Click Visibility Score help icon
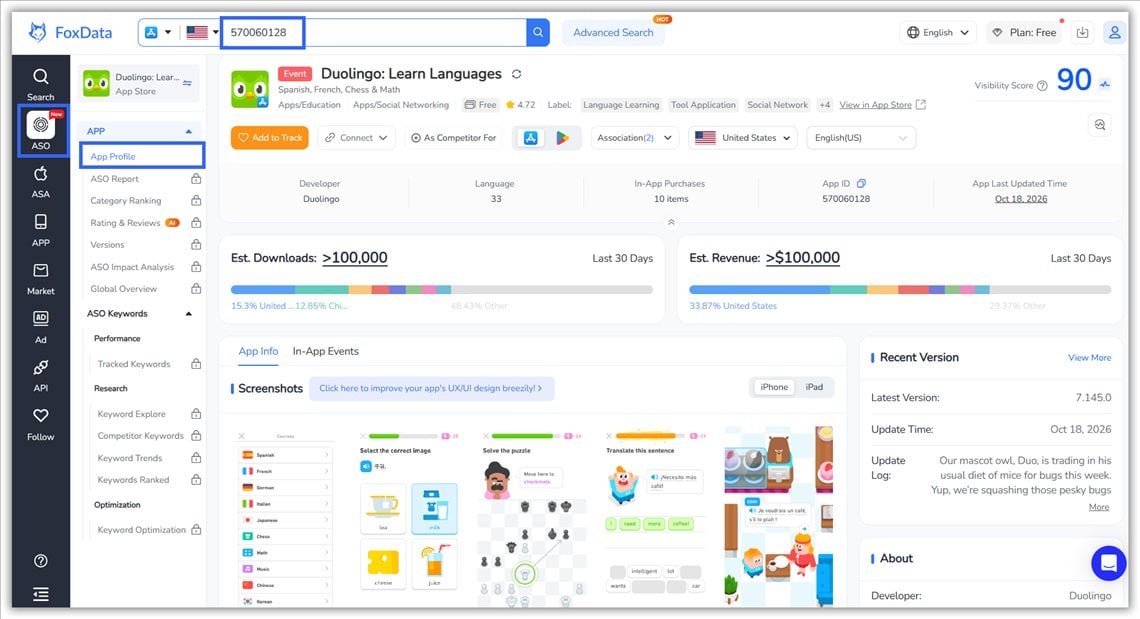The image size is (1140, 619). pos(1042,86)
